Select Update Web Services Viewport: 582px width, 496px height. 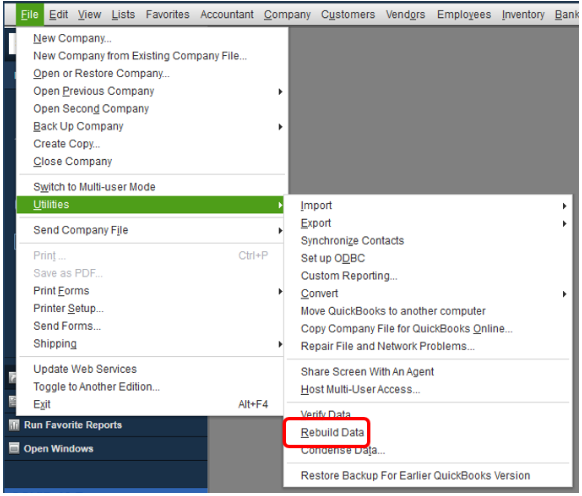[x=150, y=369]
